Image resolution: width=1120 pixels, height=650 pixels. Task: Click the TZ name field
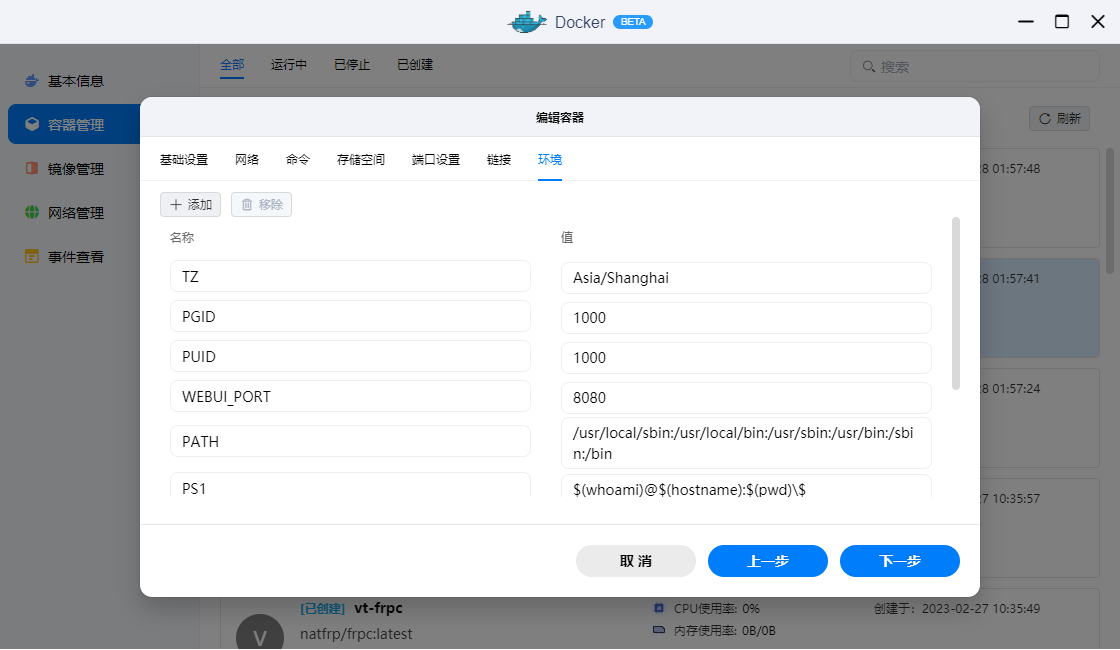tap(350, 276)
